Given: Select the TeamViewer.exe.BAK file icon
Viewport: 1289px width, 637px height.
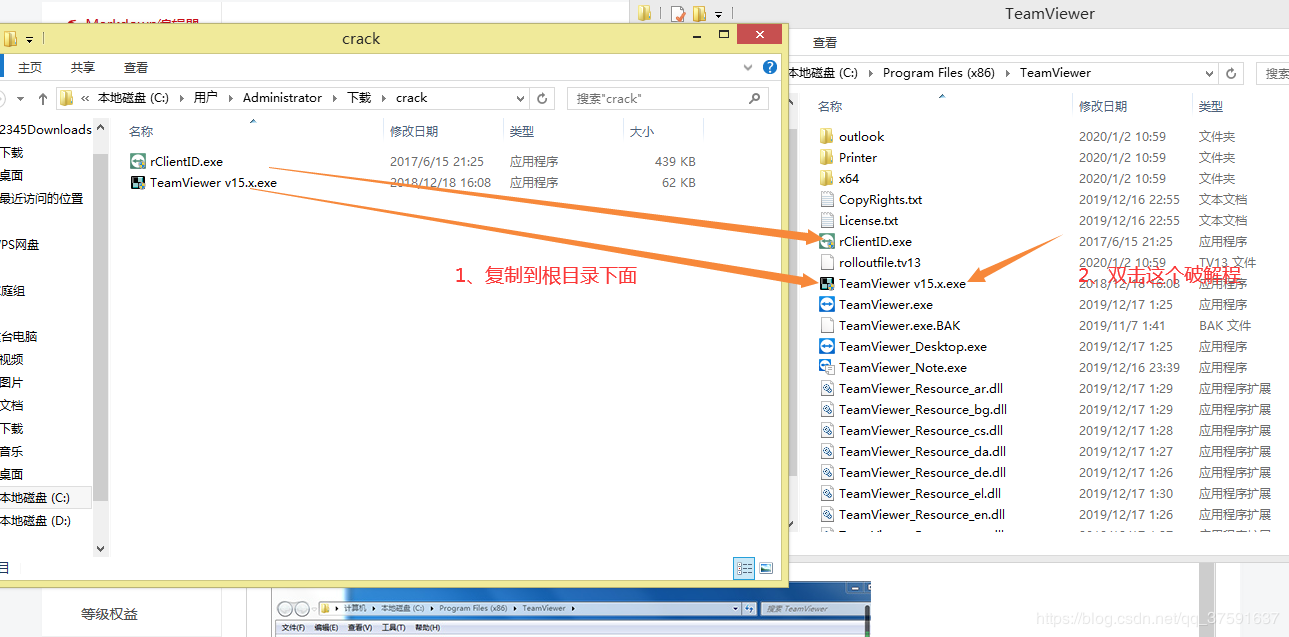Looking at the screenshot, I should (x=826, y=325).
